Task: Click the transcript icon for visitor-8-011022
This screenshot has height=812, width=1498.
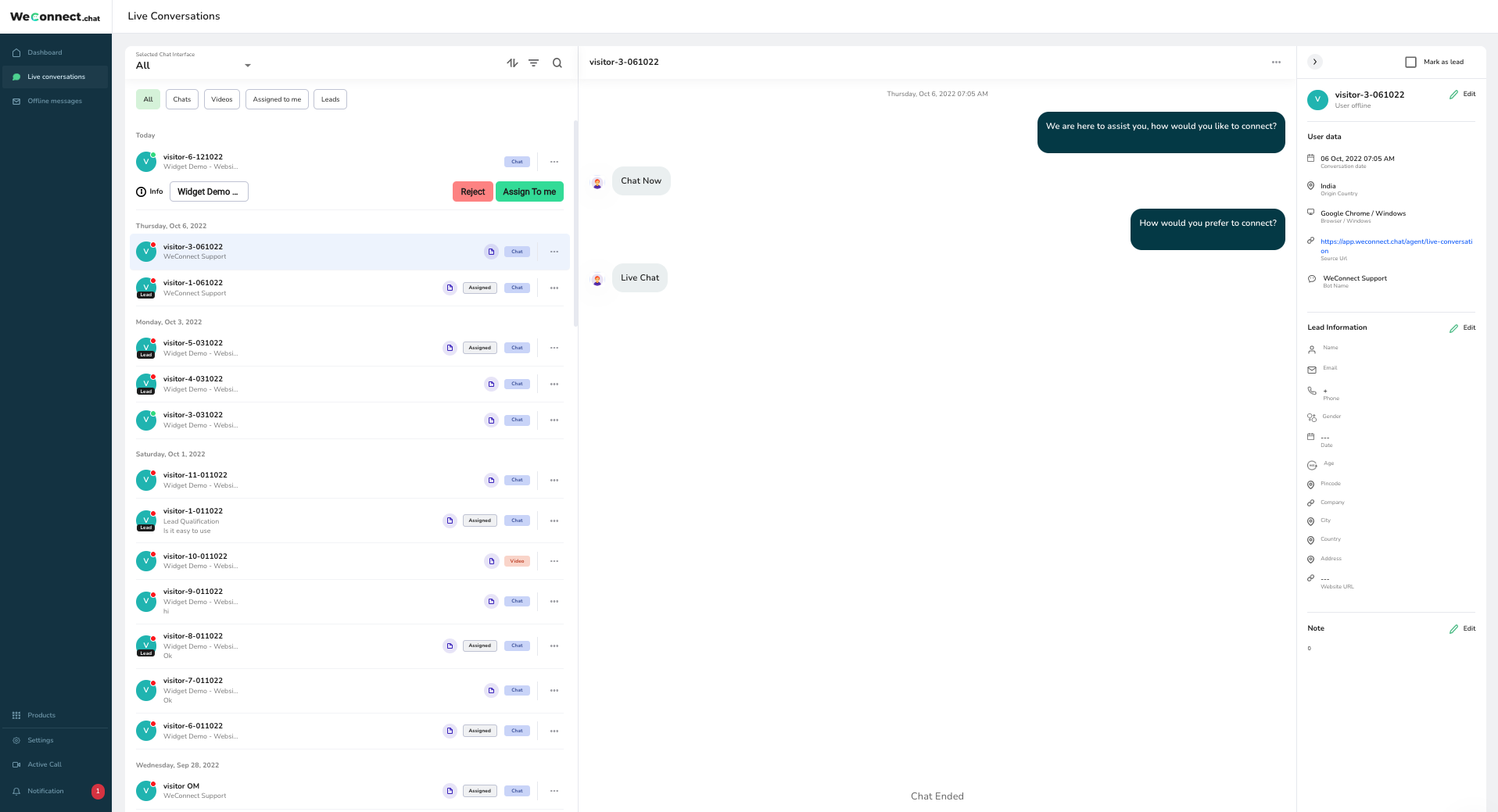Action: pyautogui.click(x=450, y=646)
